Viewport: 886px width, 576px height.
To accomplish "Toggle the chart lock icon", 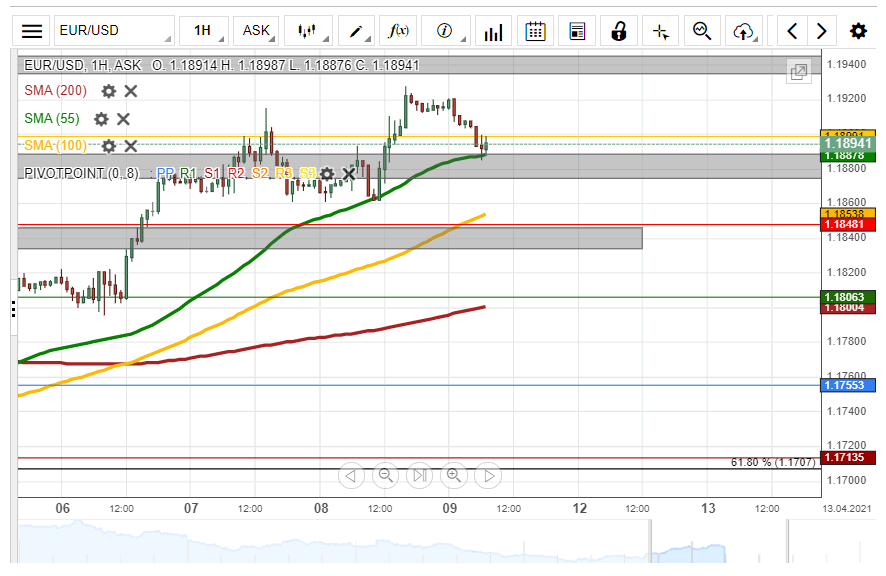I will (619, 31).
